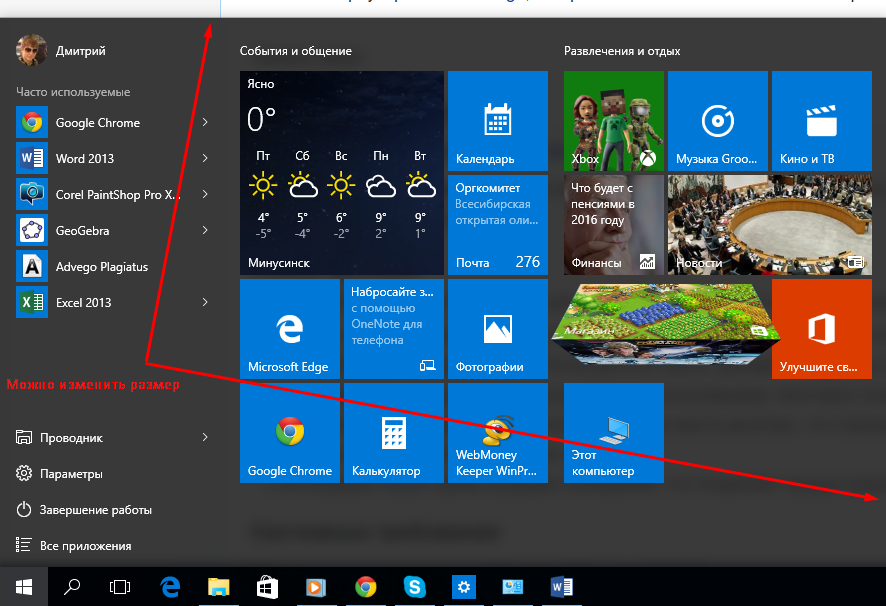Expand Corel PaintShop Pro jump list arrow
This screenshot has height=606, width=886.
pyautogui.click(x=205, y=194)
